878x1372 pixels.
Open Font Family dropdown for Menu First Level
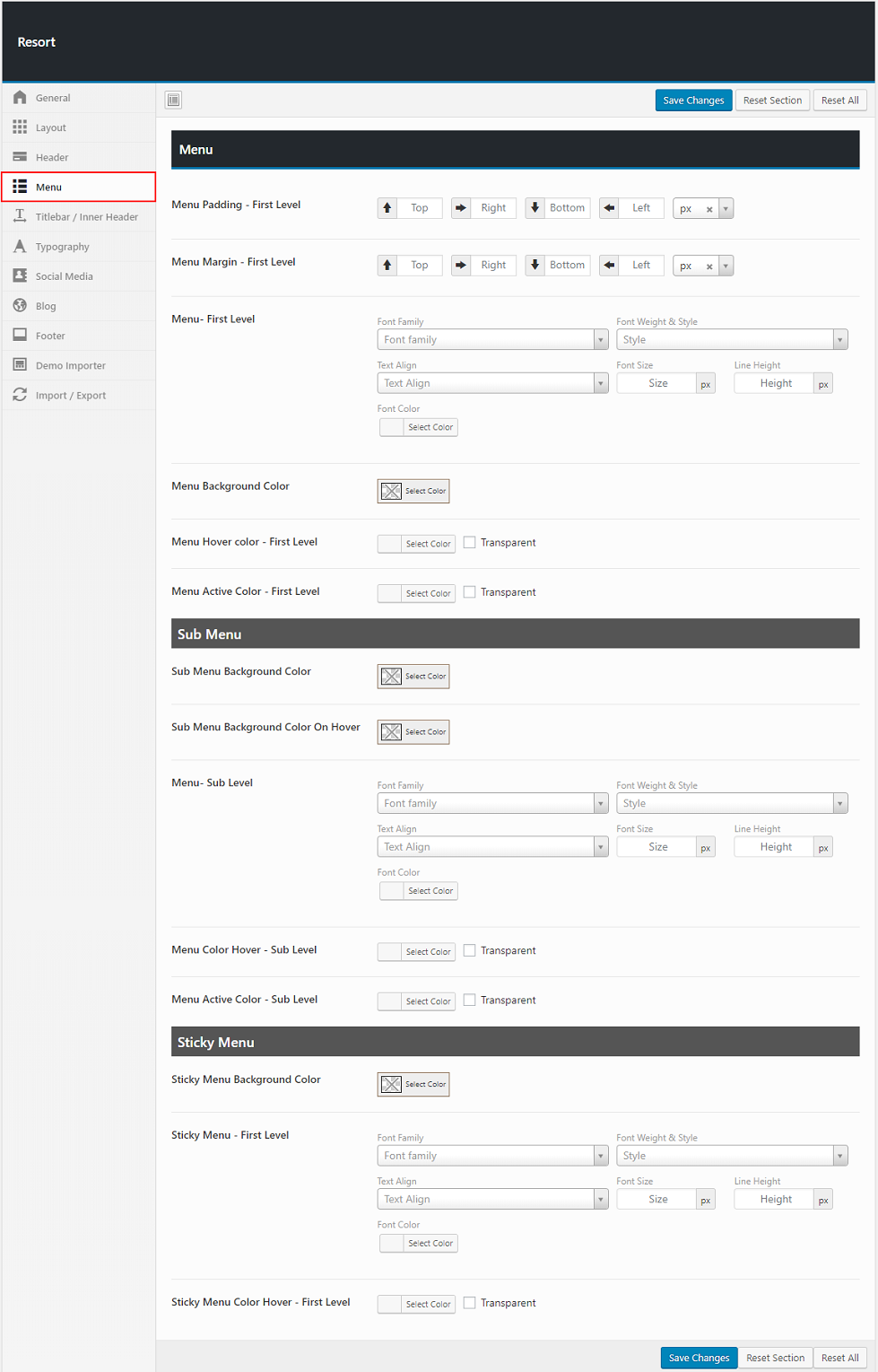point(492,339)
